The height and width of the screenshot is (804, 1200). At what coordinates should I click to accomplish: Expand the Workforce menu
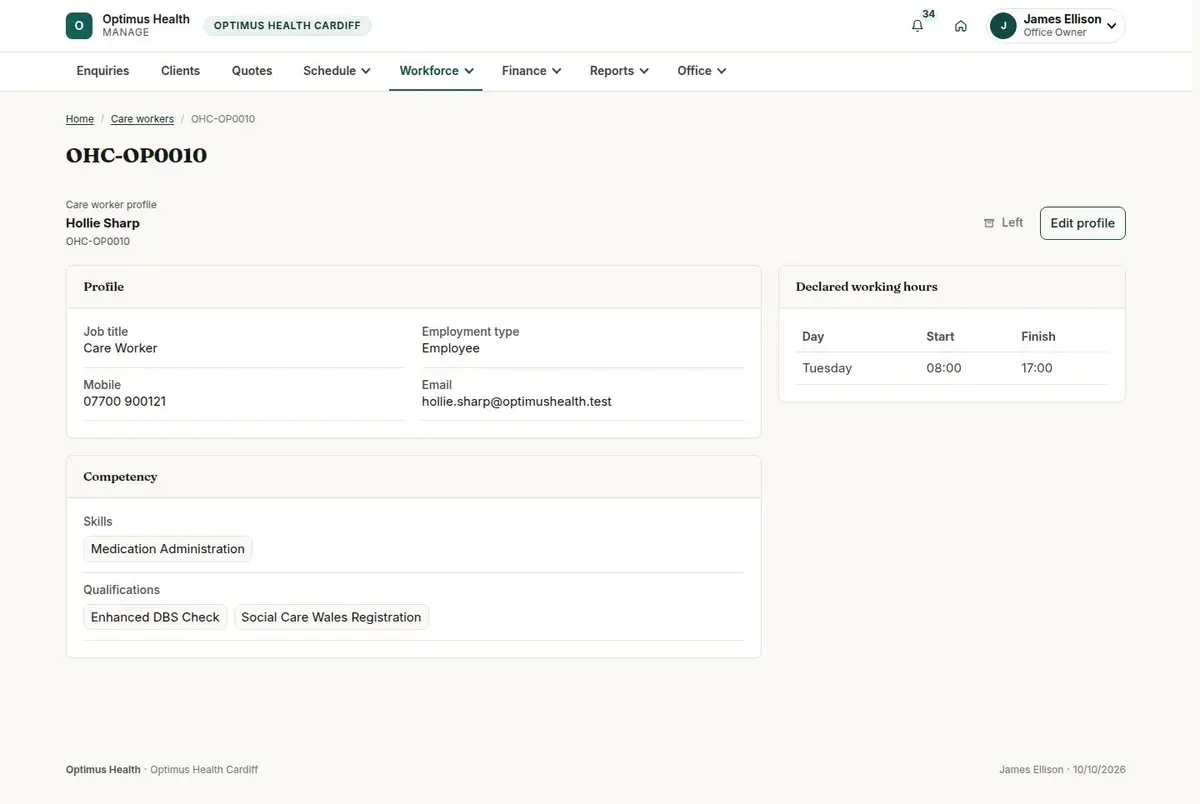[x=436, y=71]
